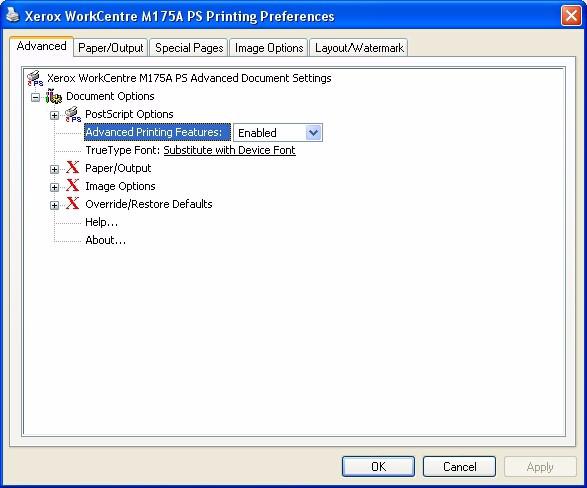The width and height of the screenshot is (587, 488).
Task: Expand the PostScript Options node
Action: tap(54, 115)
